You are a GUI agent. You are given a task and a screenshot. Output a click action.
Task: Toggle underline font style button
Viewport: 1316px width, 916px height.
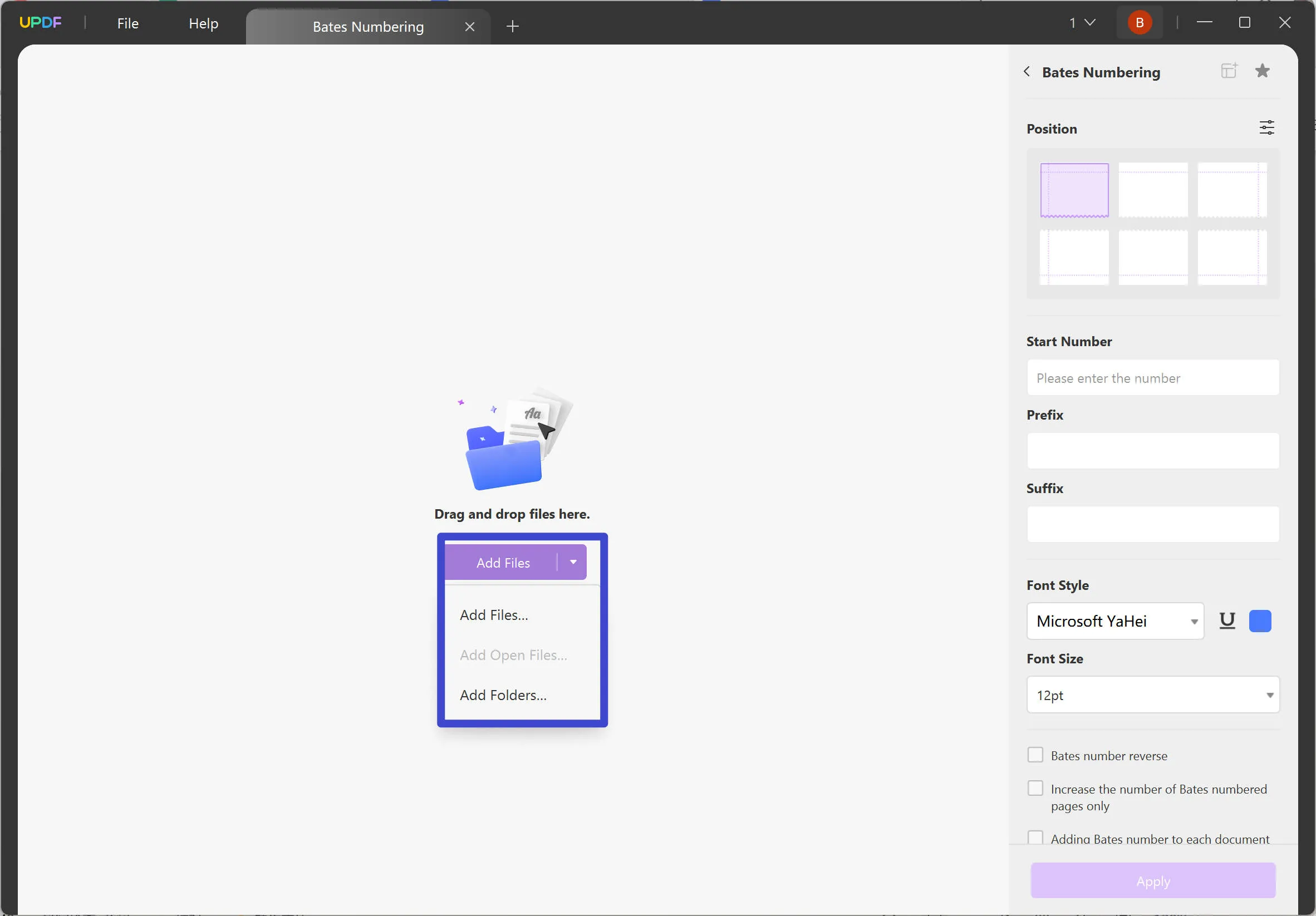(x=1227, y=620)
